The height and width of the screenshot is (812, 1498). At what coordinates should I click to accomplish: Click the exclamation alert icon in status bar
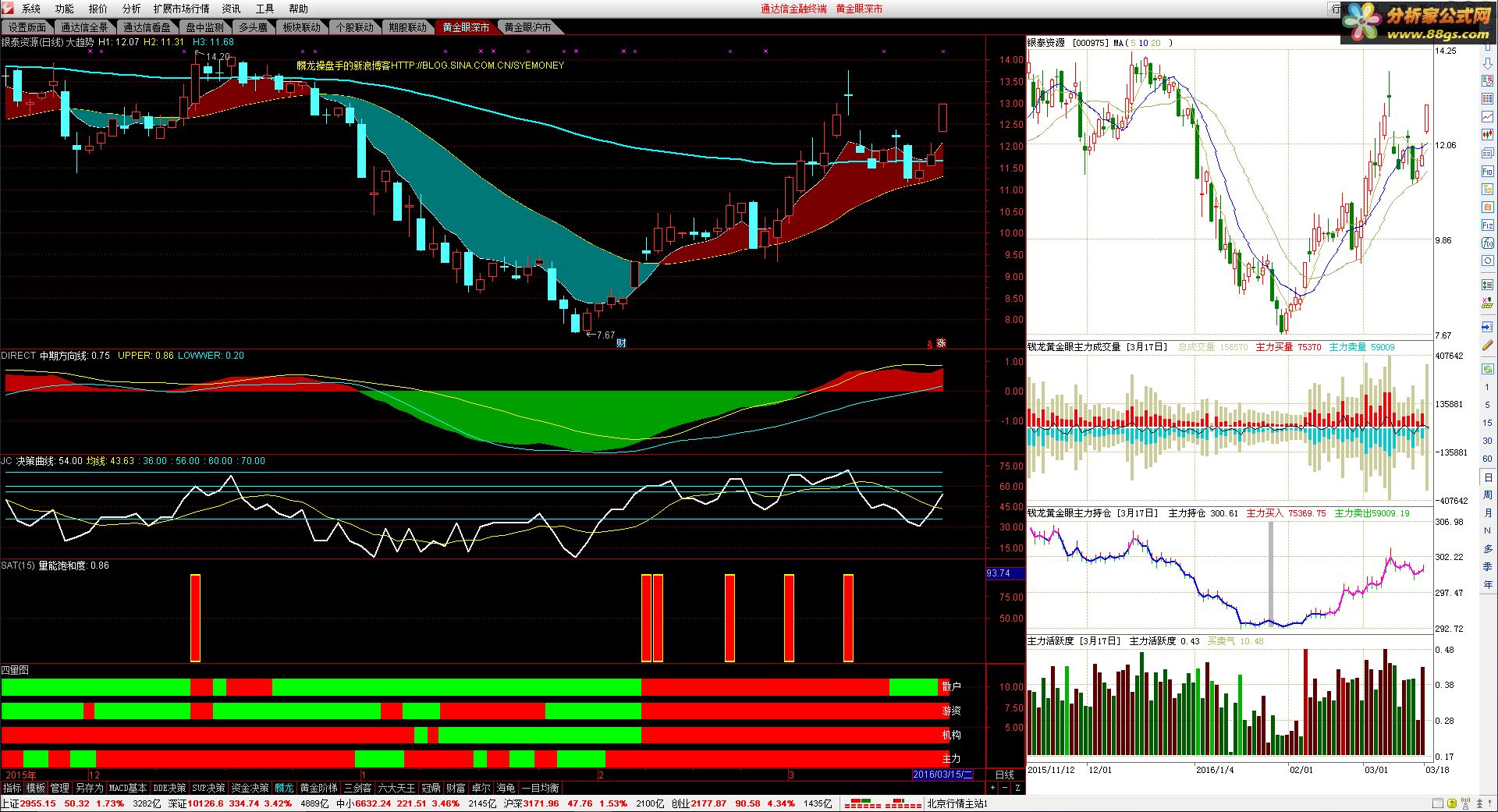(x=1489, y=803)
